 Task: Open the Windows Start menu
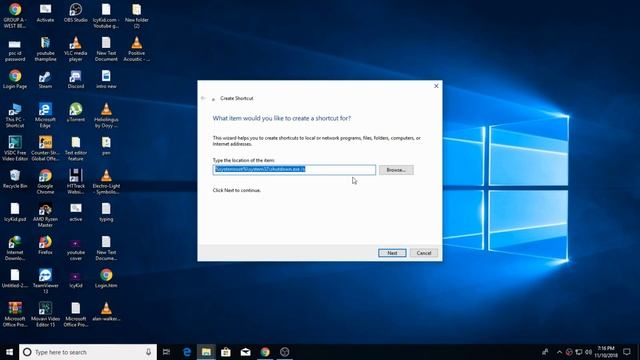tap(9, 352)
